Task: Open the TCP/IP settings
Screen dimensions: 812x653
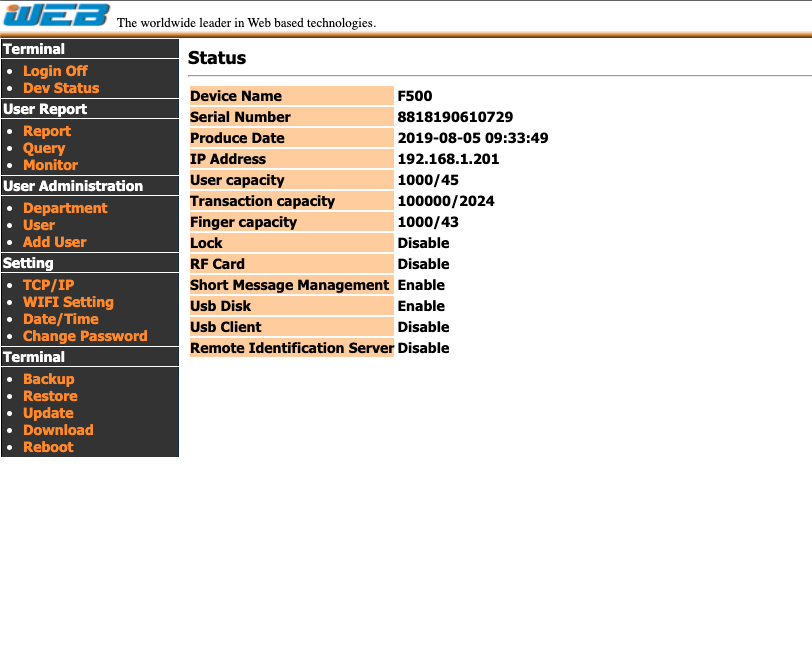Action: click(49, 285)
